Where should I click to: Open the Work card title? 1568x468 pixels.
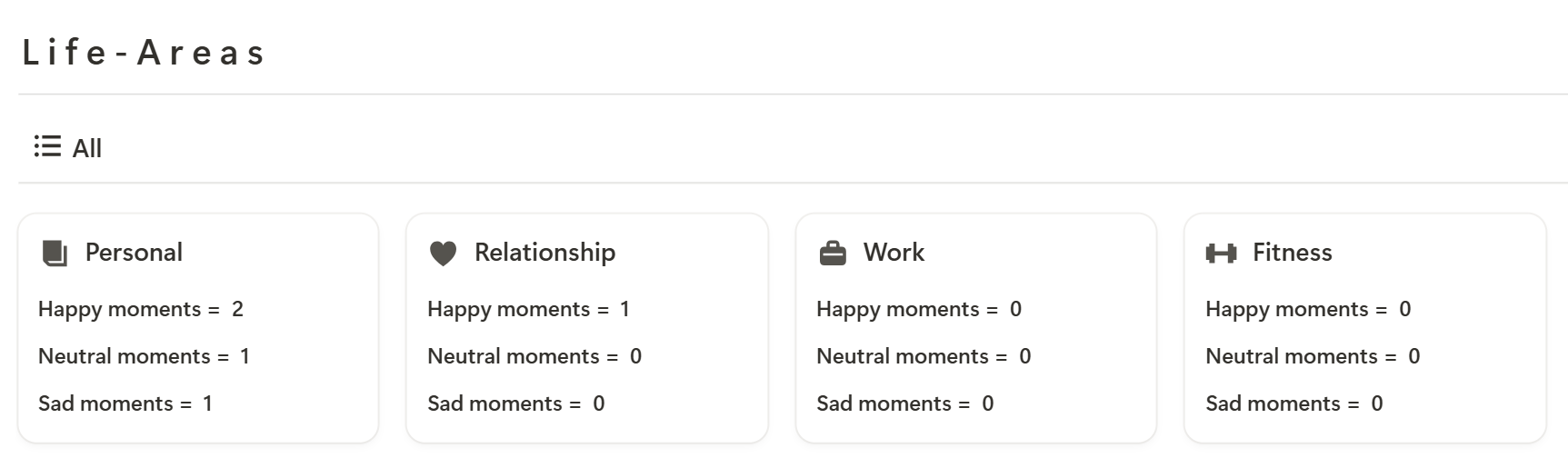tap(894, 253)
